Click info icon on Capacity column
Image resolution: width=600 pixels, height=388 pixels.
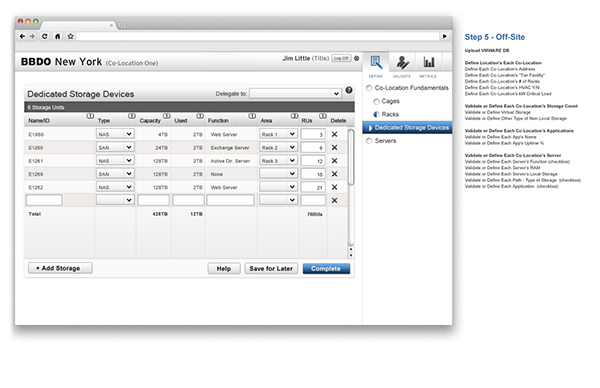(167, 116)
